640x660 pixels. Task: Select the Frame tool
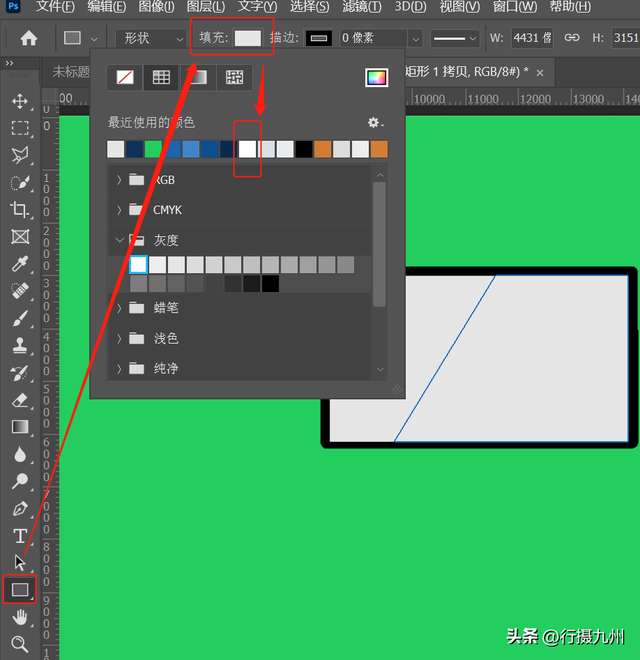pos(20,237)
